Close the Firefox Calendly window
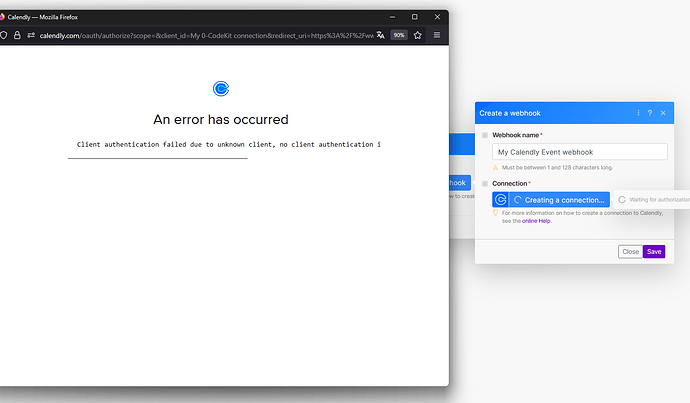 437,17
